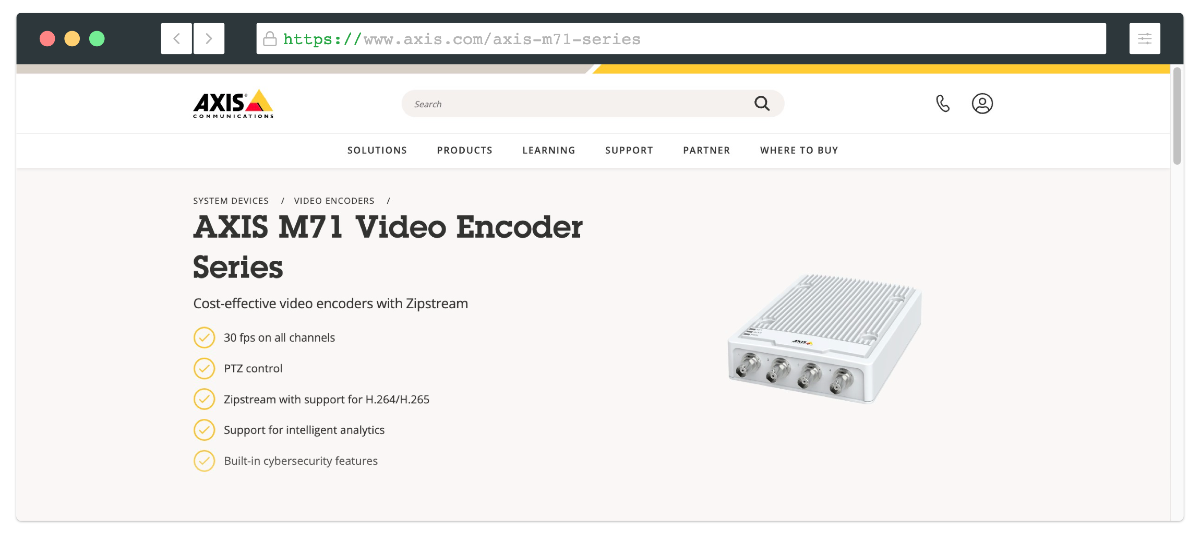This screenshot has width=1200, height=534.
Task: Click text 'Built-in cybersecurity features'
Action: click(x=301, y=461)
